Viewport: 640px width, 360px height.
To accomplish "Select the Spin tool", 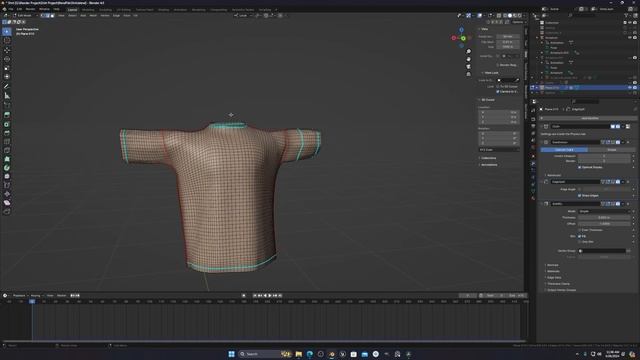I will (7, 168).
